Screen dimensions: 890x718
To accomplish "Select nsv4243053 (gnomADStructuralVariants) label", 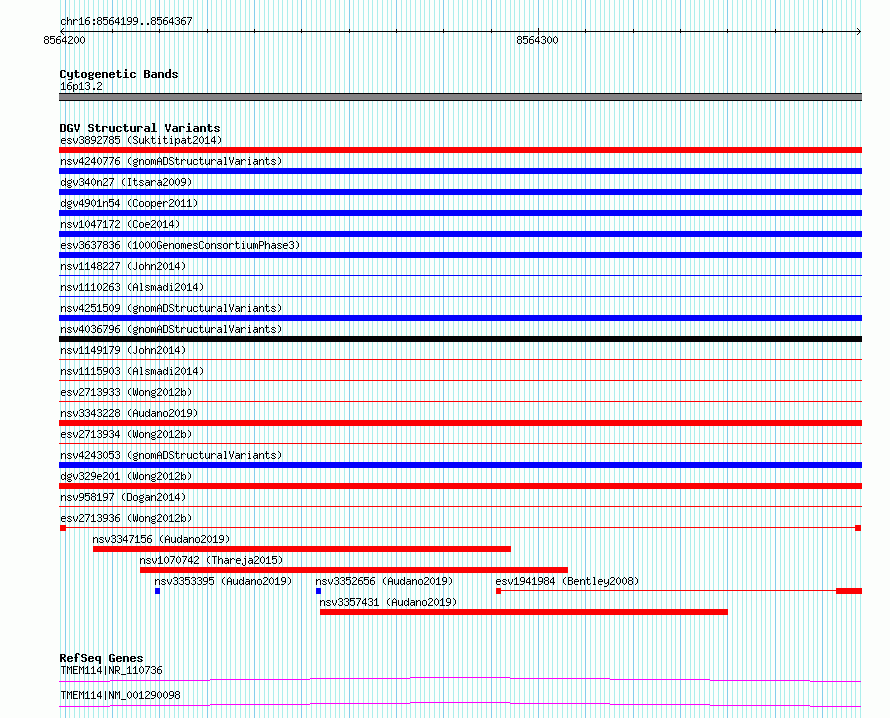I will click(171, 455).
